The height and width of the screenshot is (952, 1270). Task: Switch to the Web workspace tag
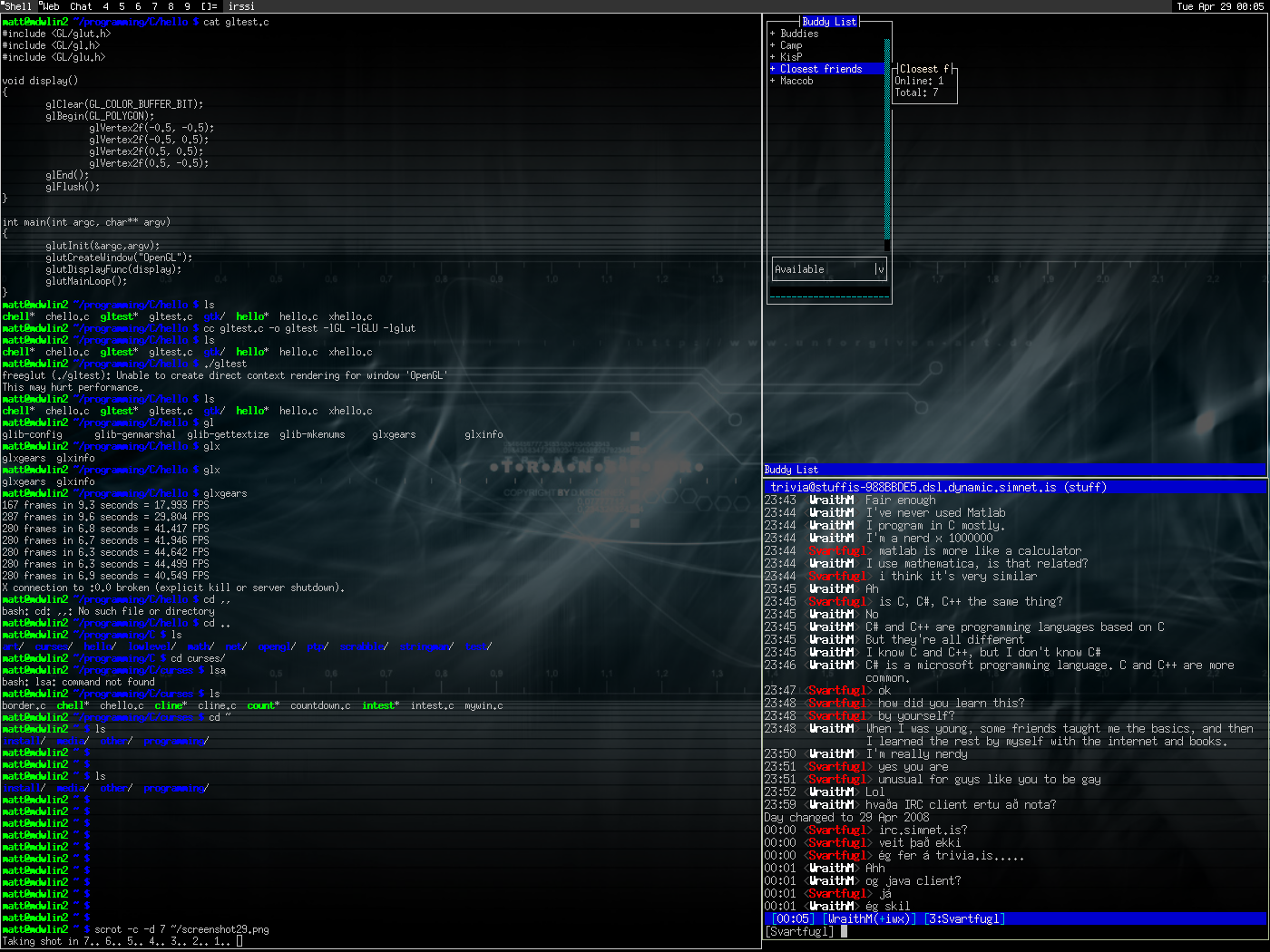tap(51, 6)
